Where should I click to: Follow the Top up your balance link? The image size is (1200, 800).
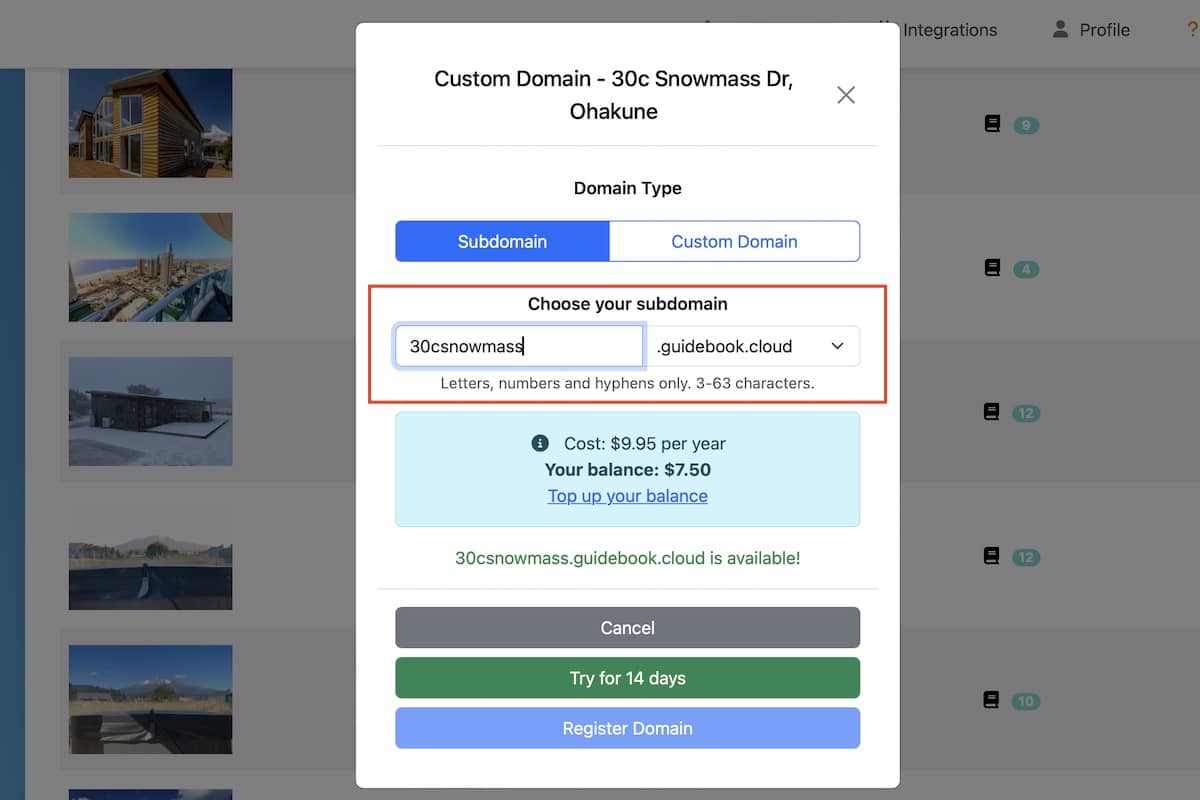[x=628, y=496]
